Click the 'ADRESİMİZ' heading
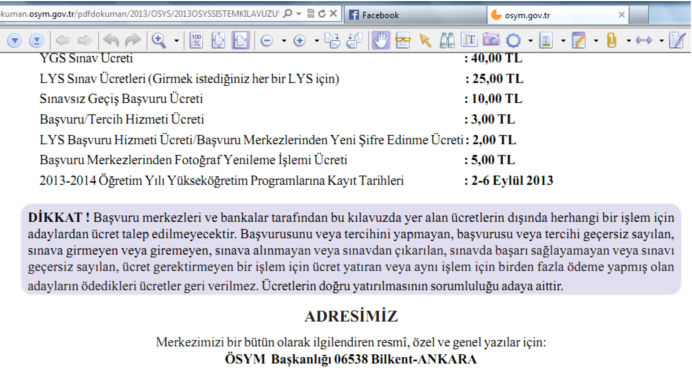 pyautogui.click(x=351, y=316)
